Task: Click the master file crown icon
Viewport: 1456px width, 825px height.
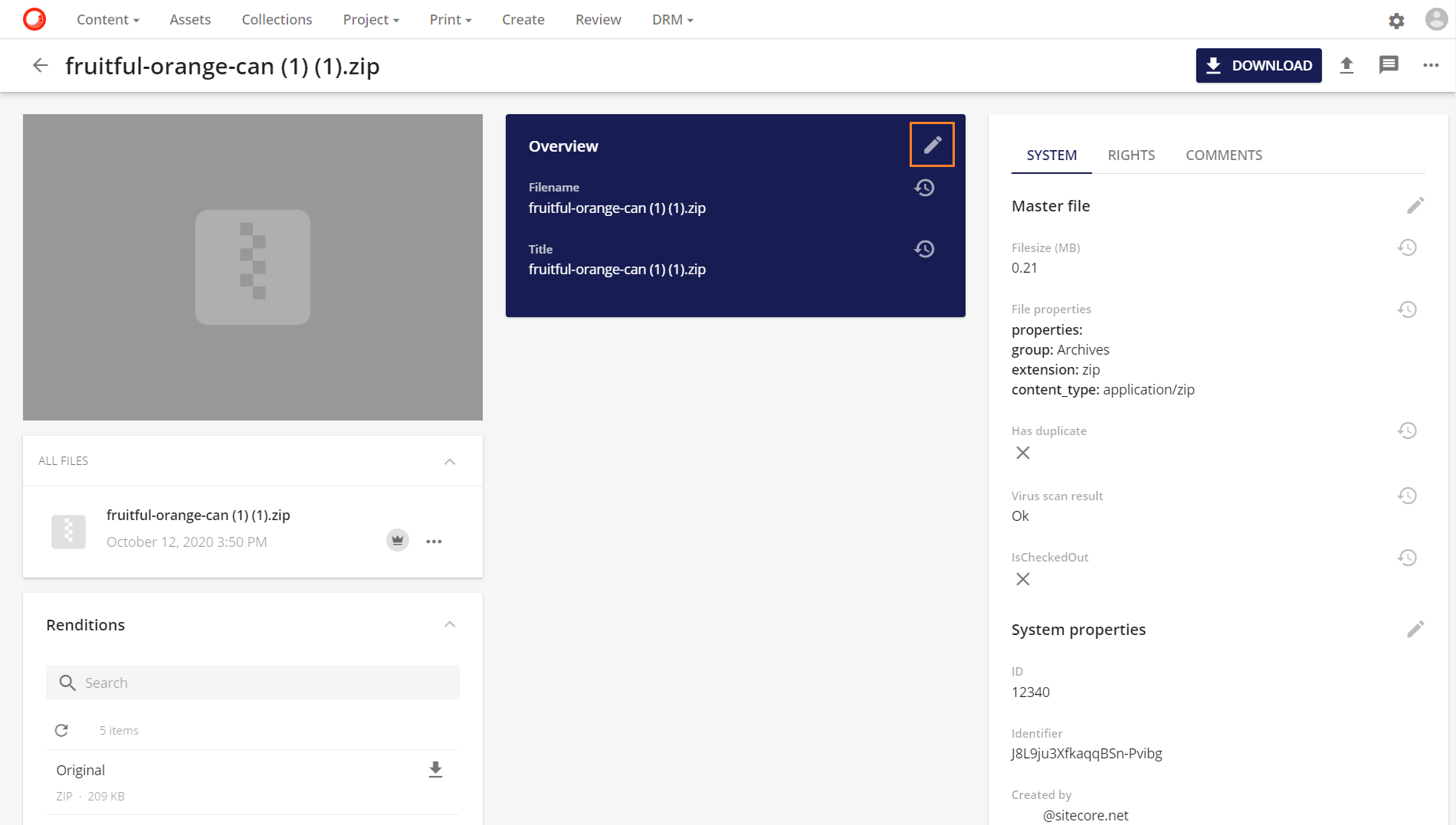Action: 397,541
